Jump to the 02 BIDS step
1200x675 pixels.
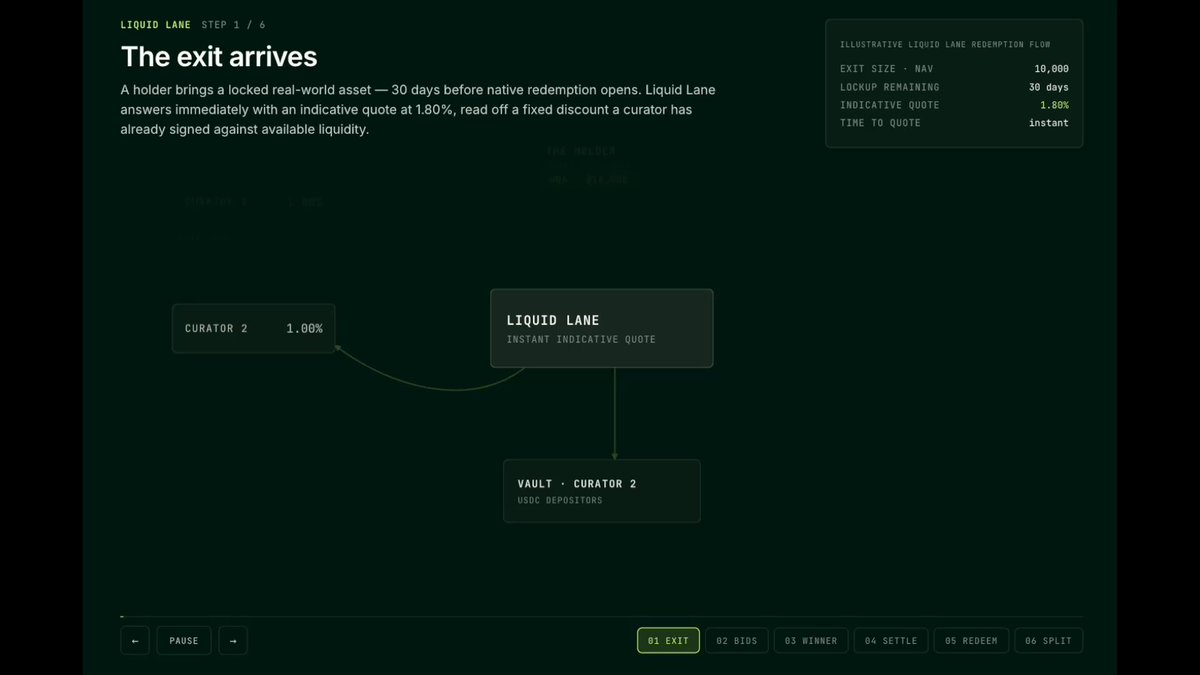tap(737, 641)
